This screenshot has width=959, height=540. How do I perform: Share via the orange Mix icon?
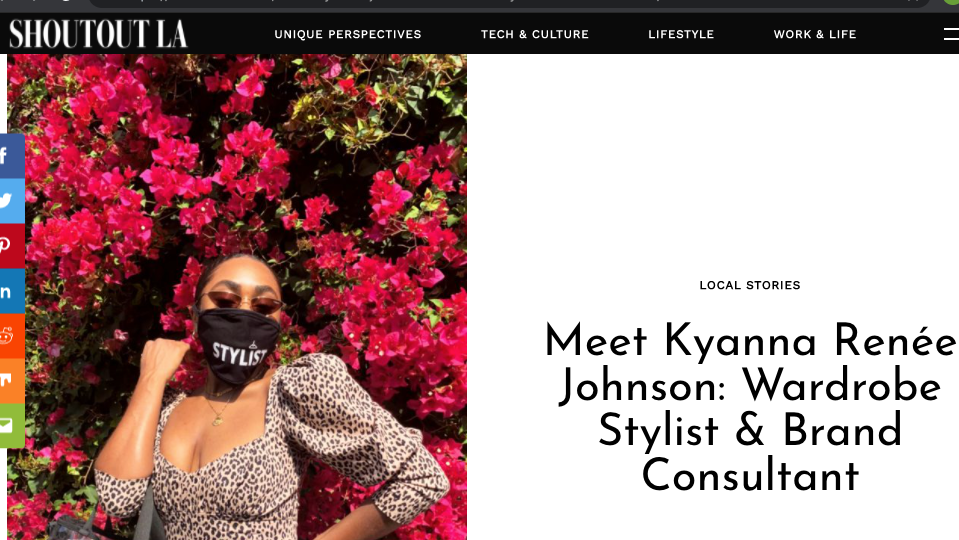pyautogui.click(x=11, y=380)
